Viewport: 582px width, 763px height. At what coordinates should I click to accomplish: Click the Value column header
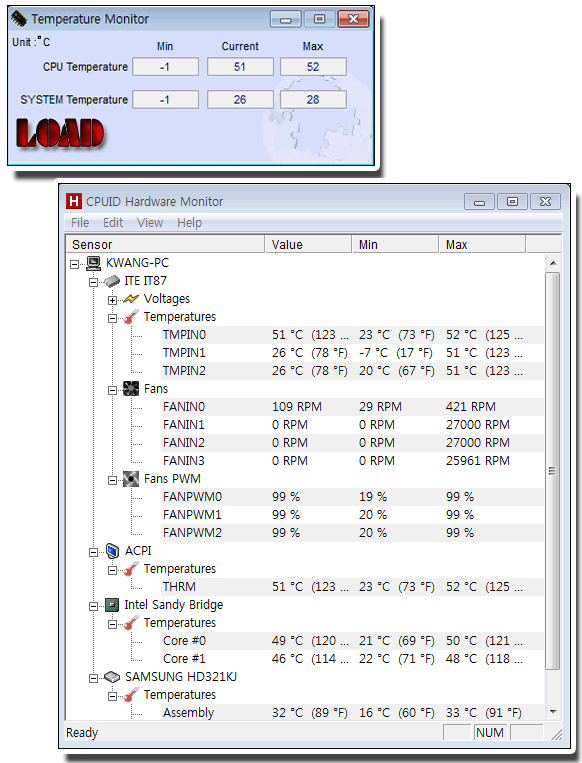pyautogui.click(x=309, y=244)
